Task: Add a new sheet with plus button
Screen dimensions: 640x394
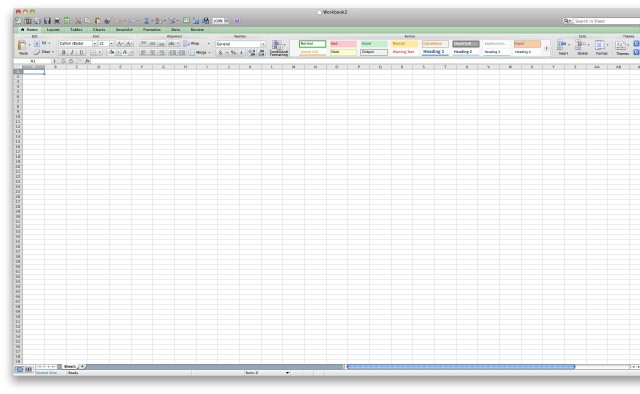Action: click(x=82, y=367)
